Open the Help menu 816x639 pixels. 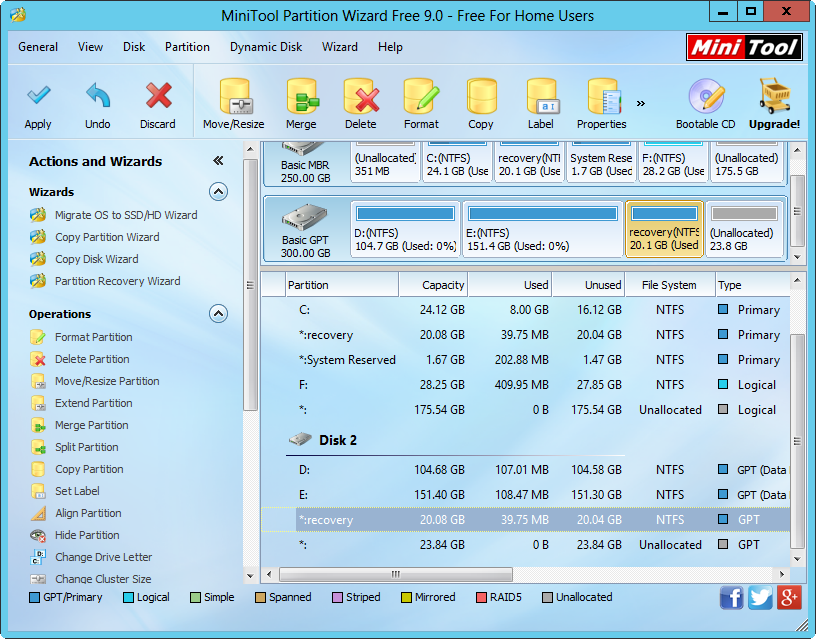coord(390,47)
